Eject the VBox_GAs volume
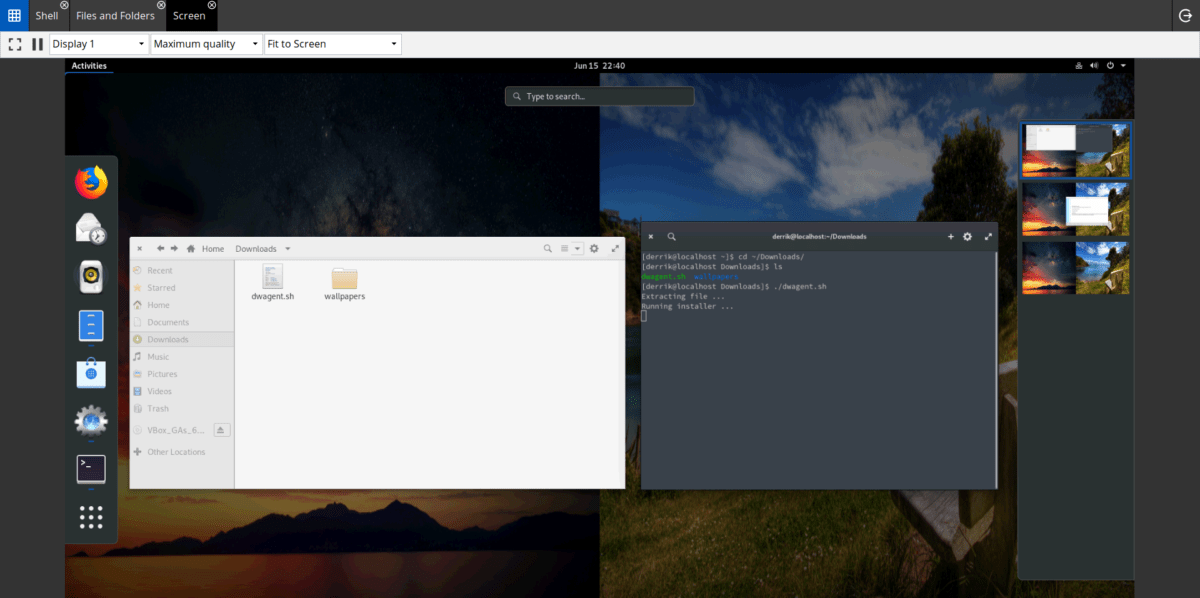The image size is (1200, 598). coord(222,429)
